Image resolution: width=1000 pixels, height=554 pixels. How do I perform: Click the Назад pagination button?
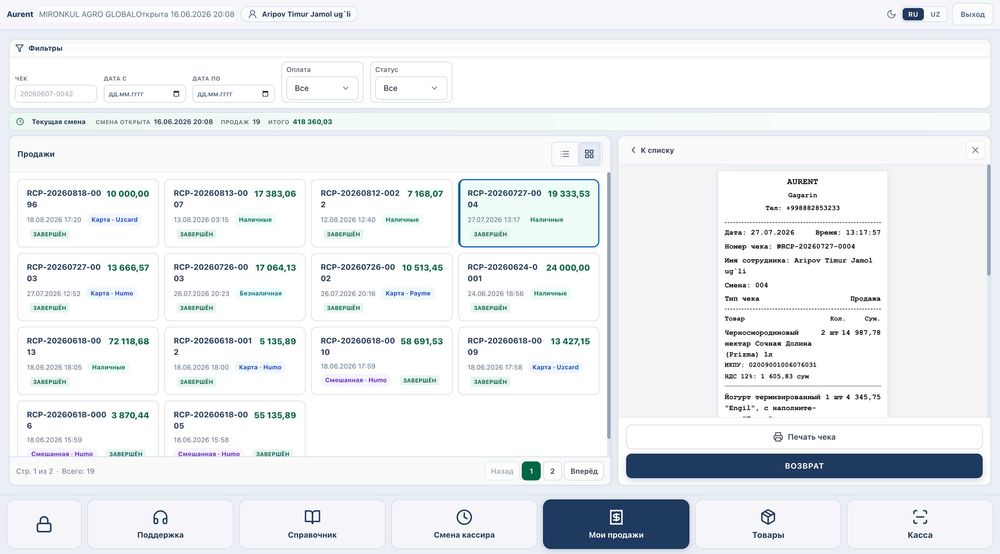pos(502,471)
